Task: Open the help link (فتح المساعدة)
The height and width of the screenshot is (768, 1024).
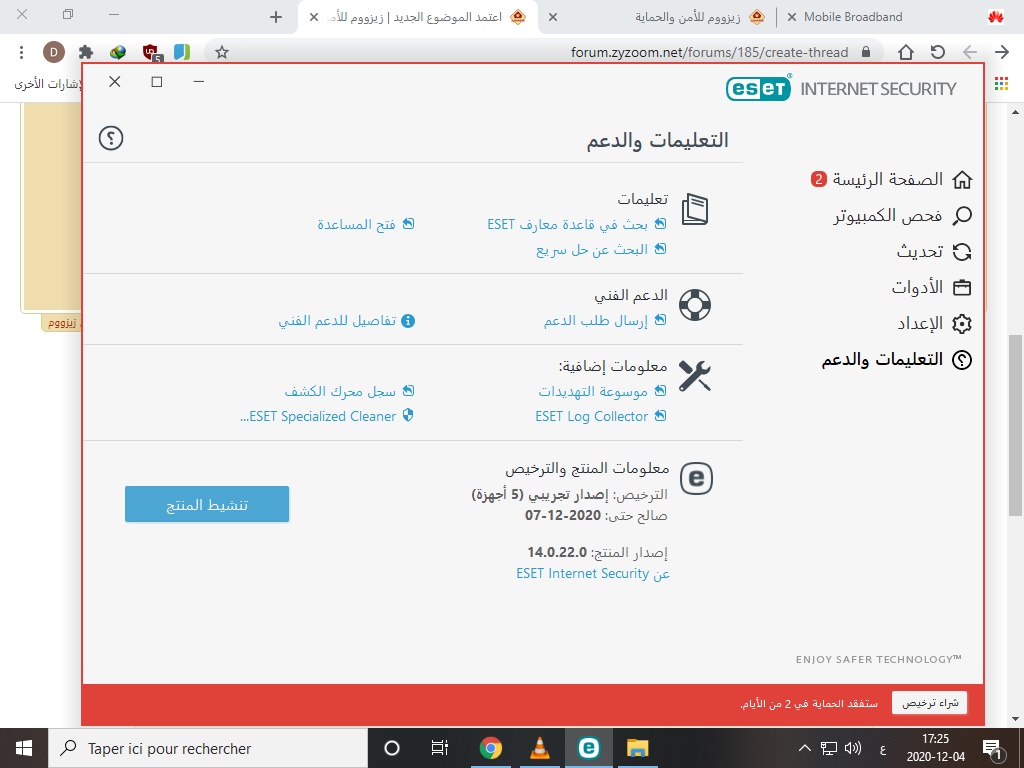Action: click(x=366, y=224)
